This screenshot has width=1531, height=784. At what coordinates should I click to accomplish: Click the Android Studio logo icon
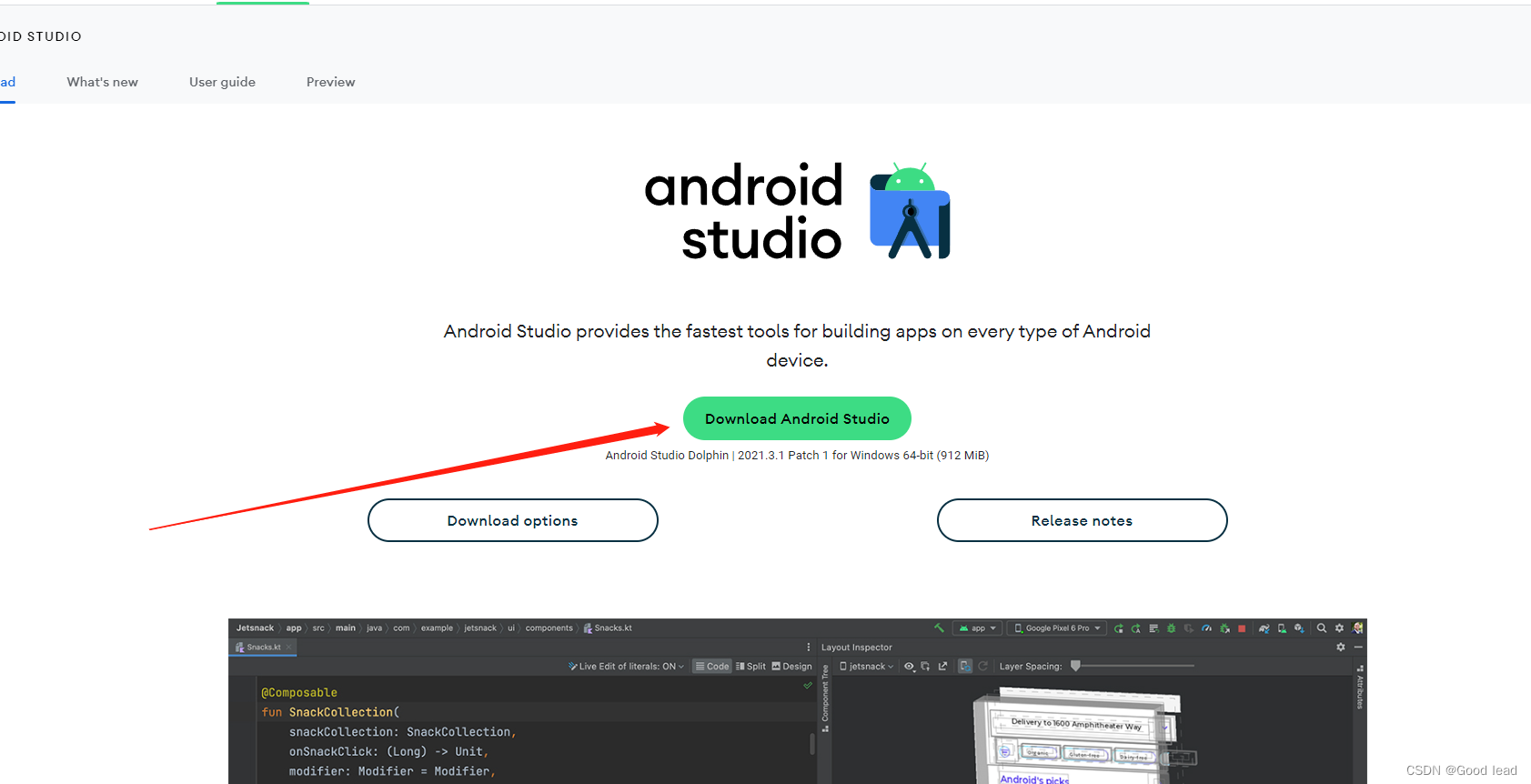coord(910,211)
